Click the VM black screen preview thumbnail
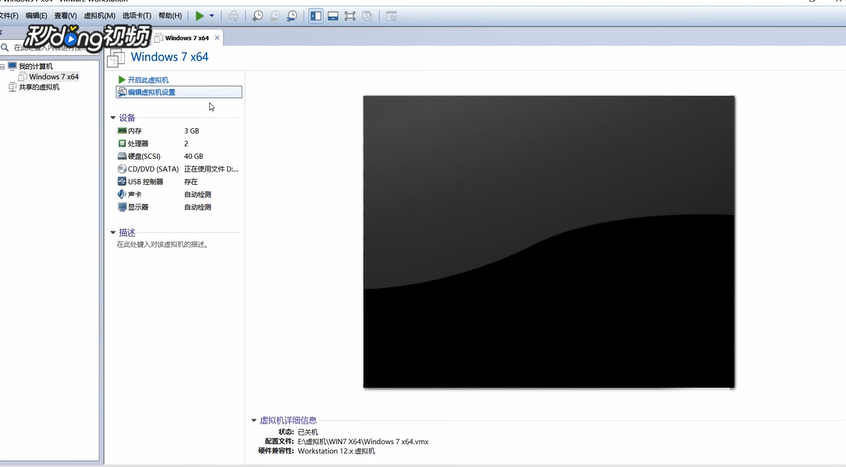 [x=549, y=242]
